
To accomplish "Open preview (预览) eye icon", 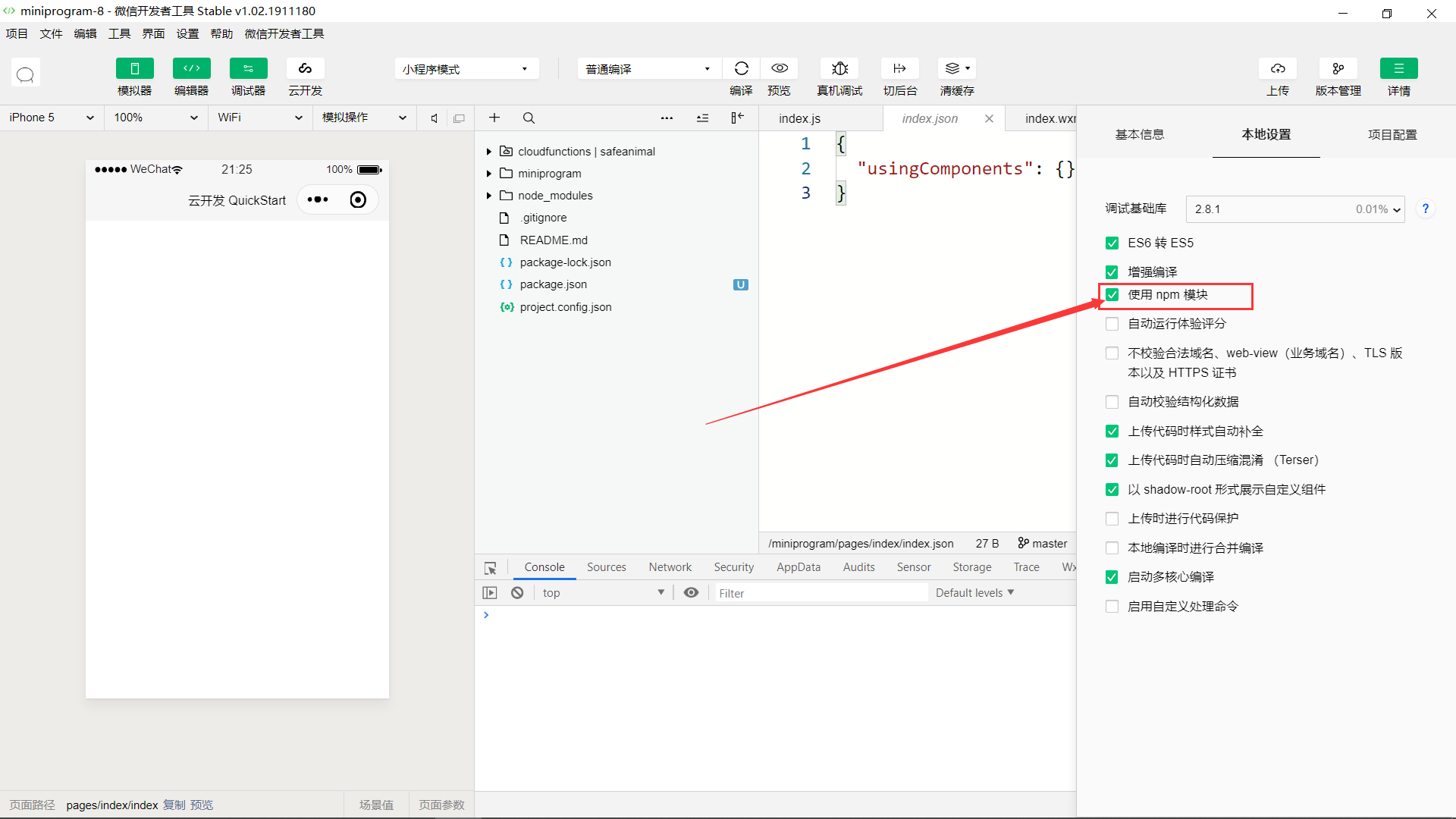I will pyautogui.click(x=779, y=69).
